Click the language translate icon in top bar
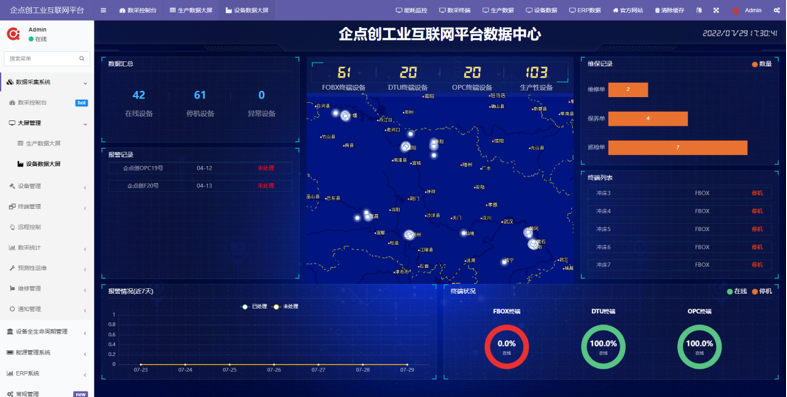 point(699,10)
